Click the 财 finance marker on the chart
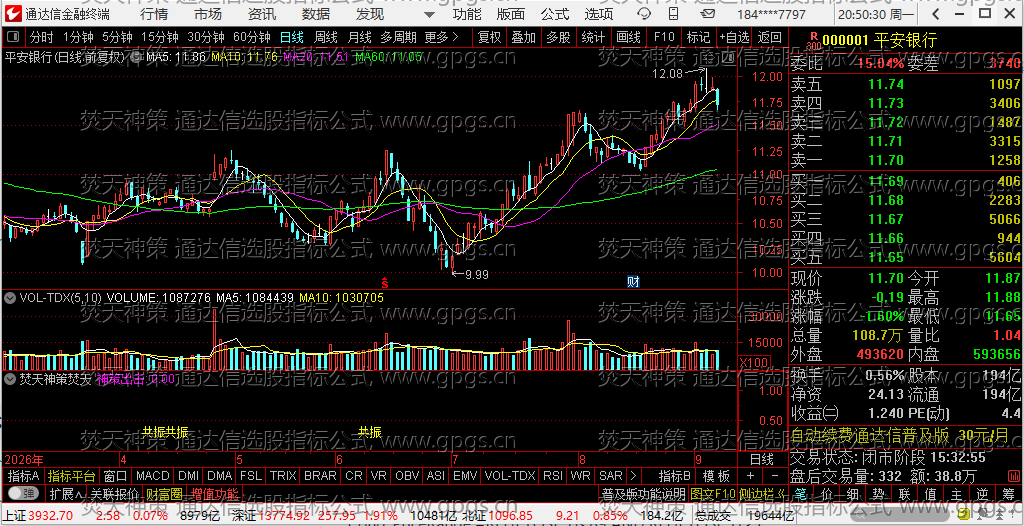 click(633, 282)
